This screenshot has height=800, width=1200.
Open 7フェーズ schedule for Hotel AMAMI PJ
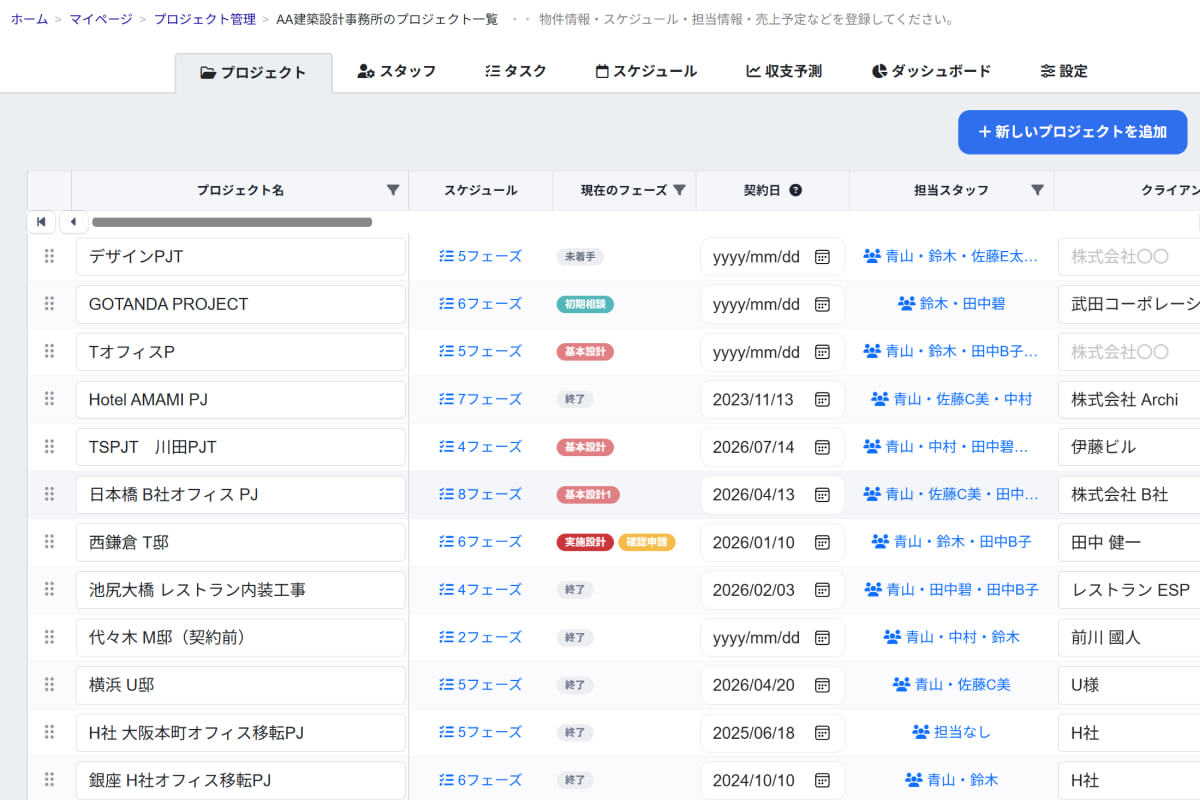480,399
